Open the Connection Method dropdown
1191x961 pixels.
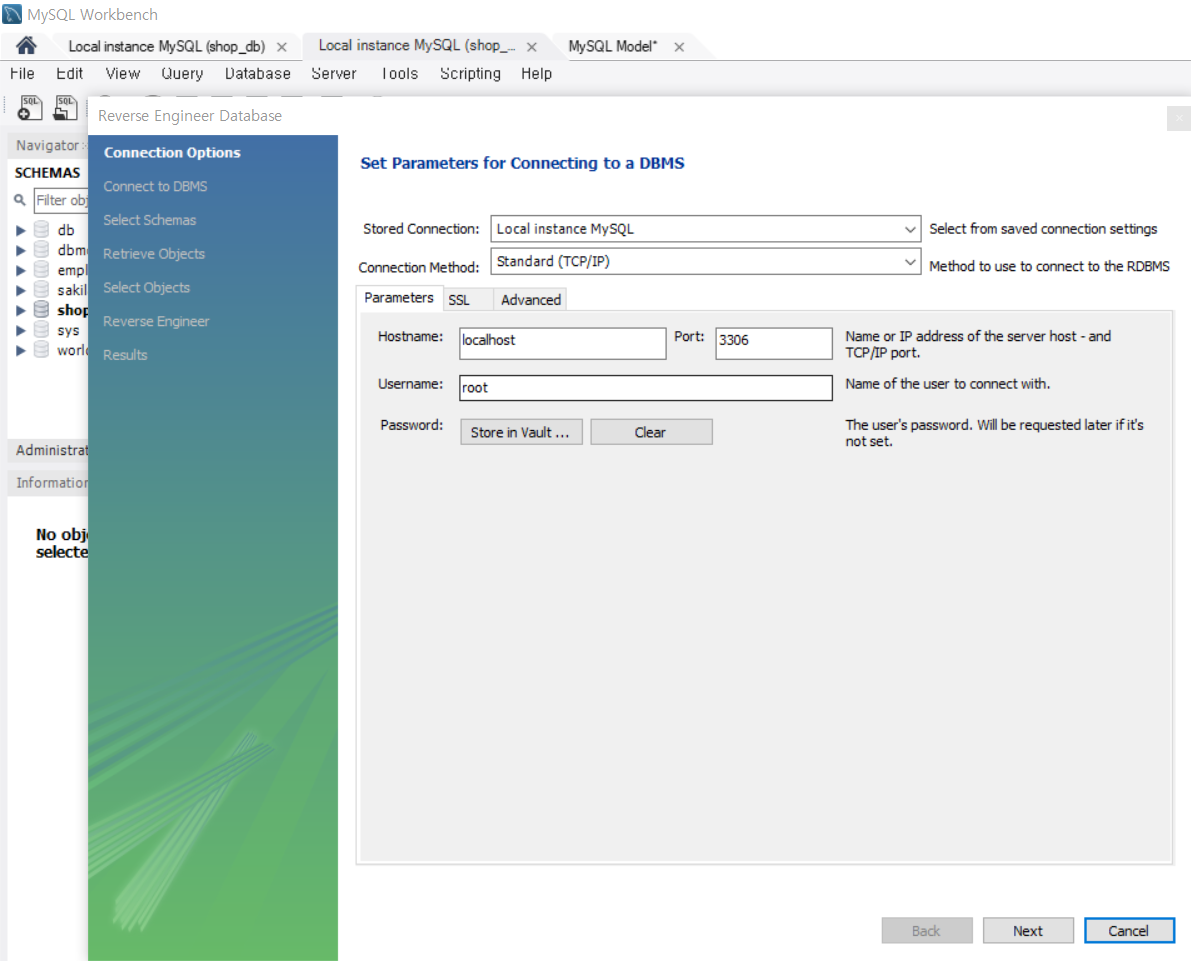(706, 261)
